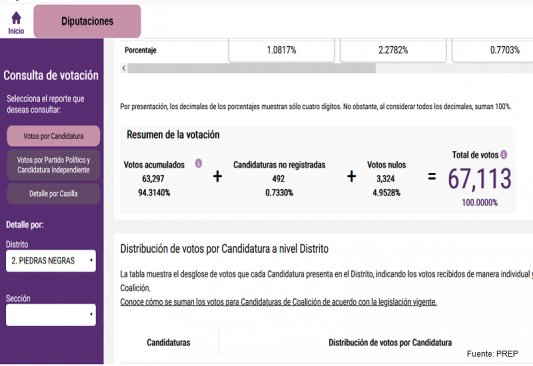Select Votos por Candidatura report

coord(53,136)
